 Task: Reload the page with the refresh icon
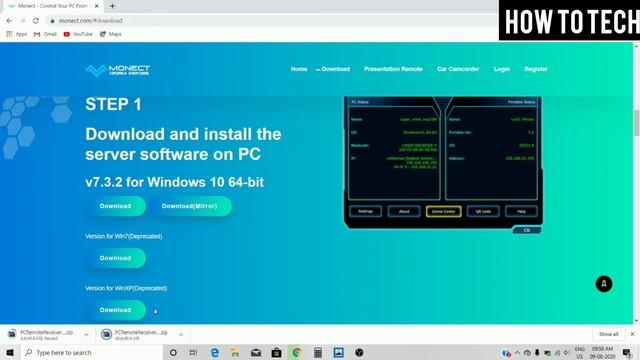(36, 20)
